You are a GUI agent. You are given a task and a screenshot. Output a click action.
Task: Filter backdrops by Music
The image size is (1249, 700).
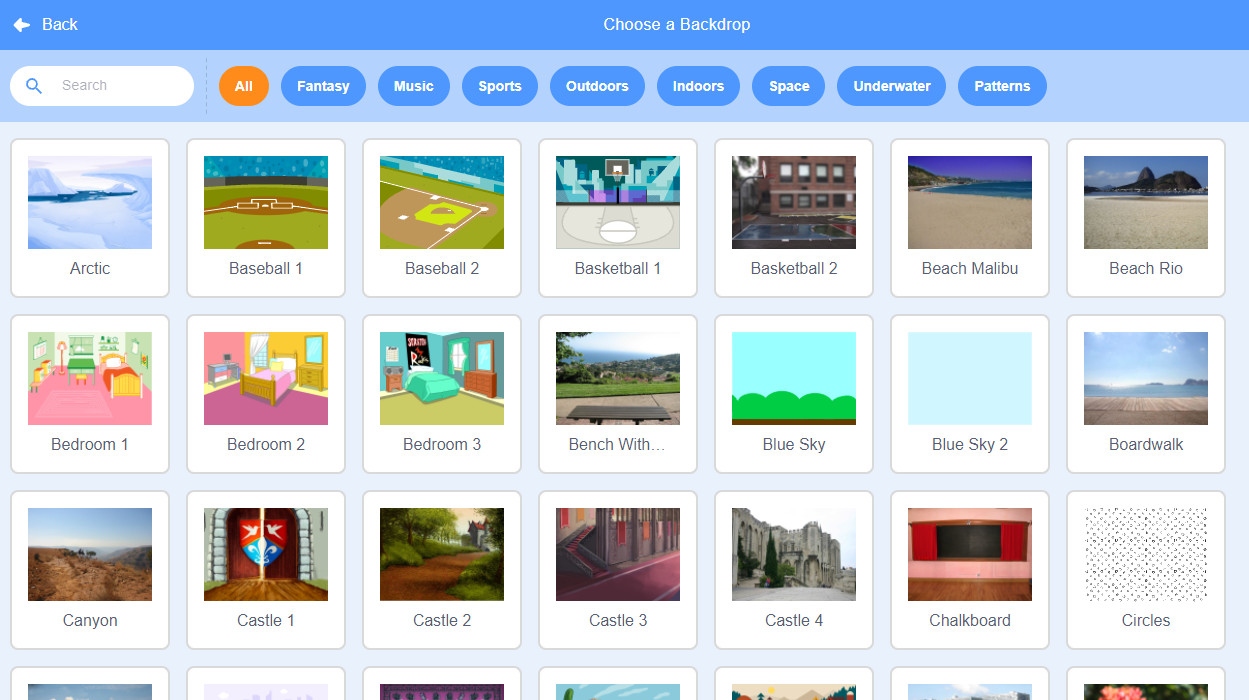pos(414,86)
